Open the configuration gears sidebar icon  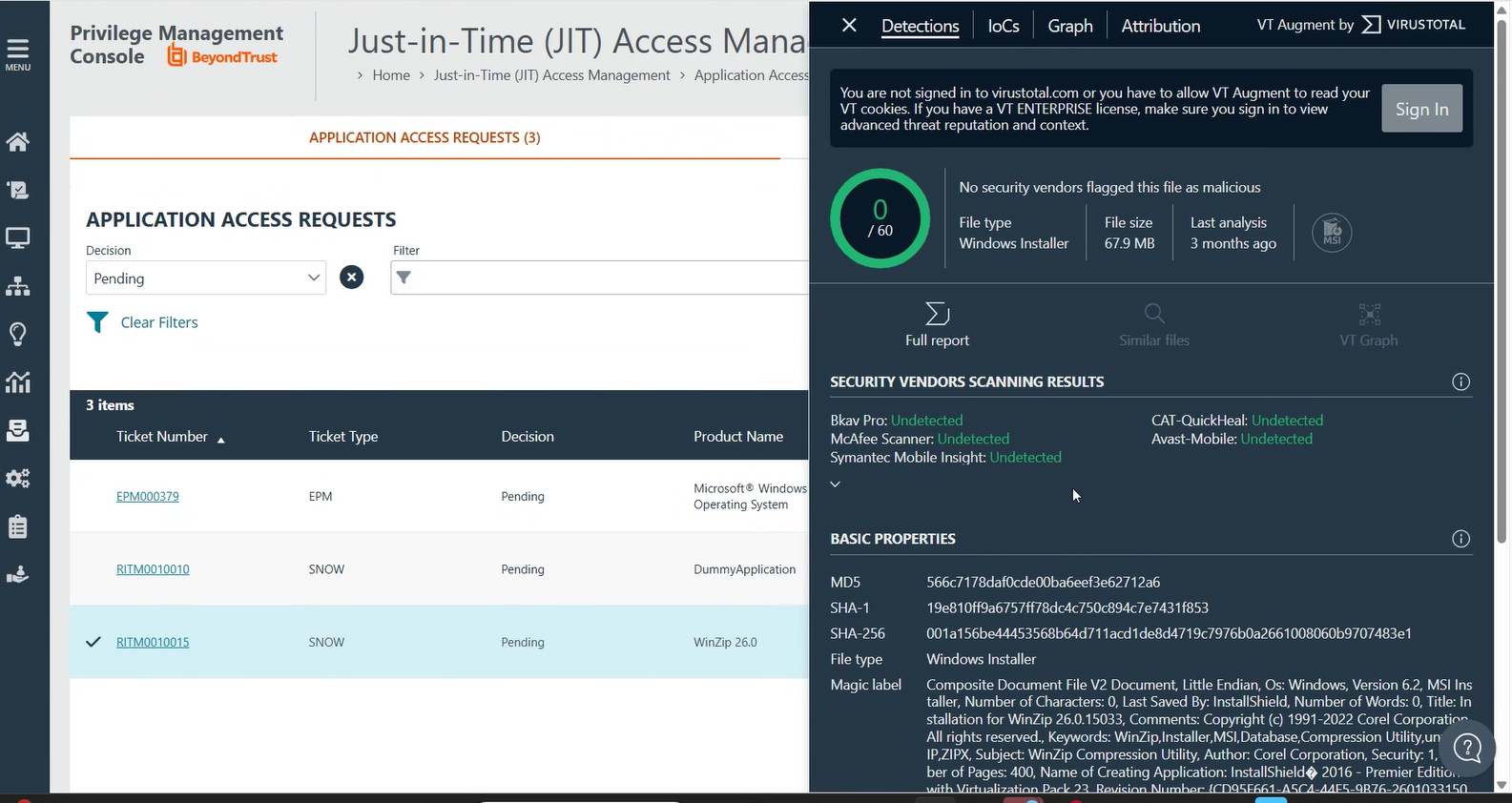[18, 478]
